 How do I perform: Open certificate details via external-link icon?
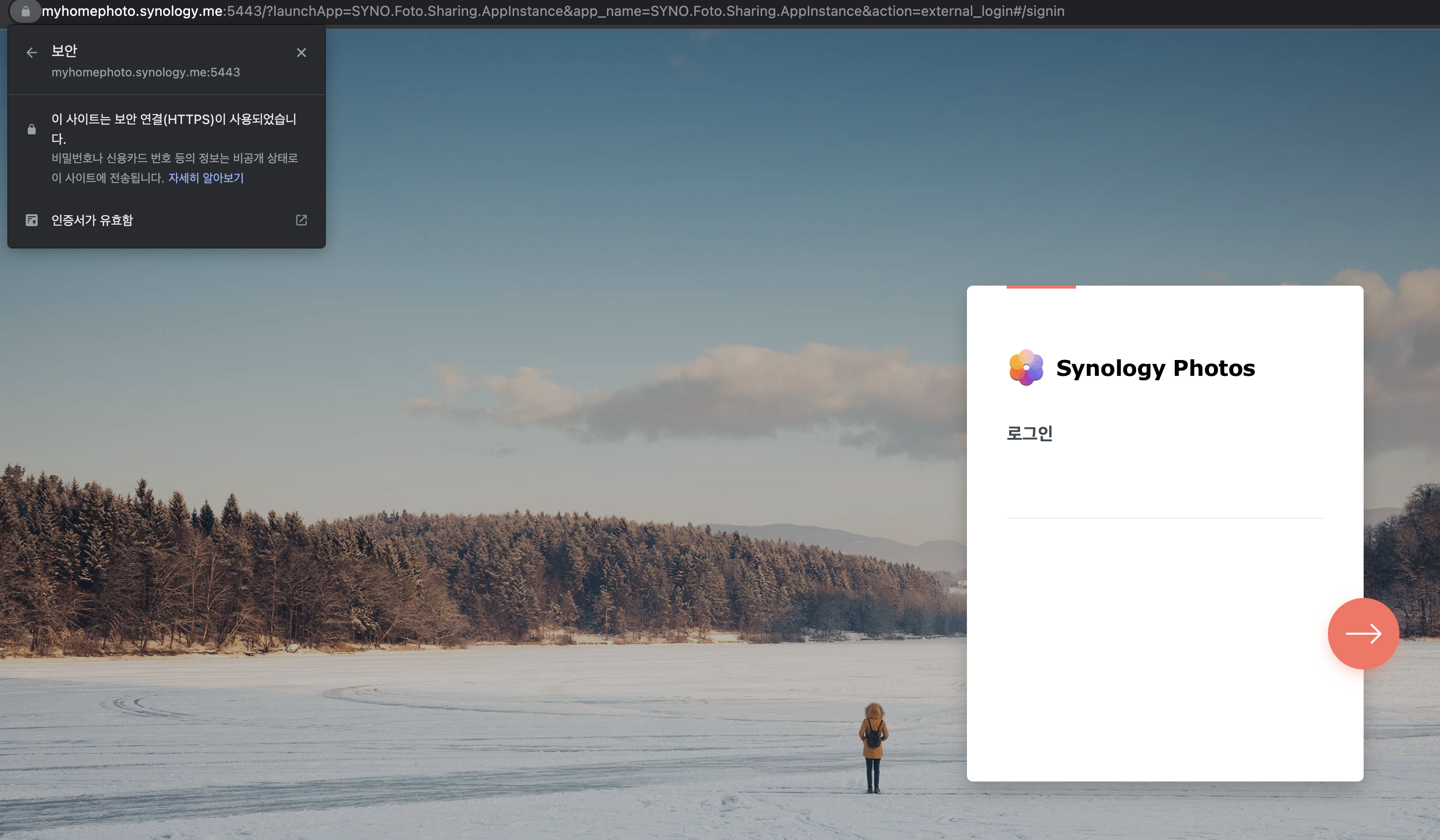[301, 220]
